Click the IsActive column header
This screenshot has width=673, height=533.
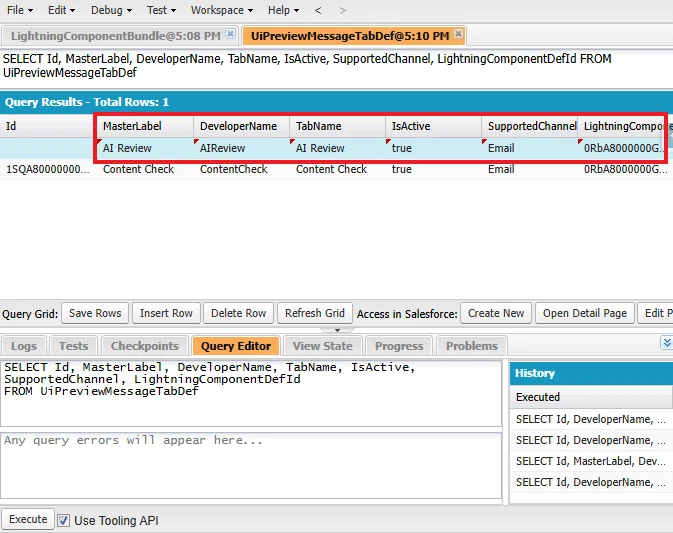[433, 126]
